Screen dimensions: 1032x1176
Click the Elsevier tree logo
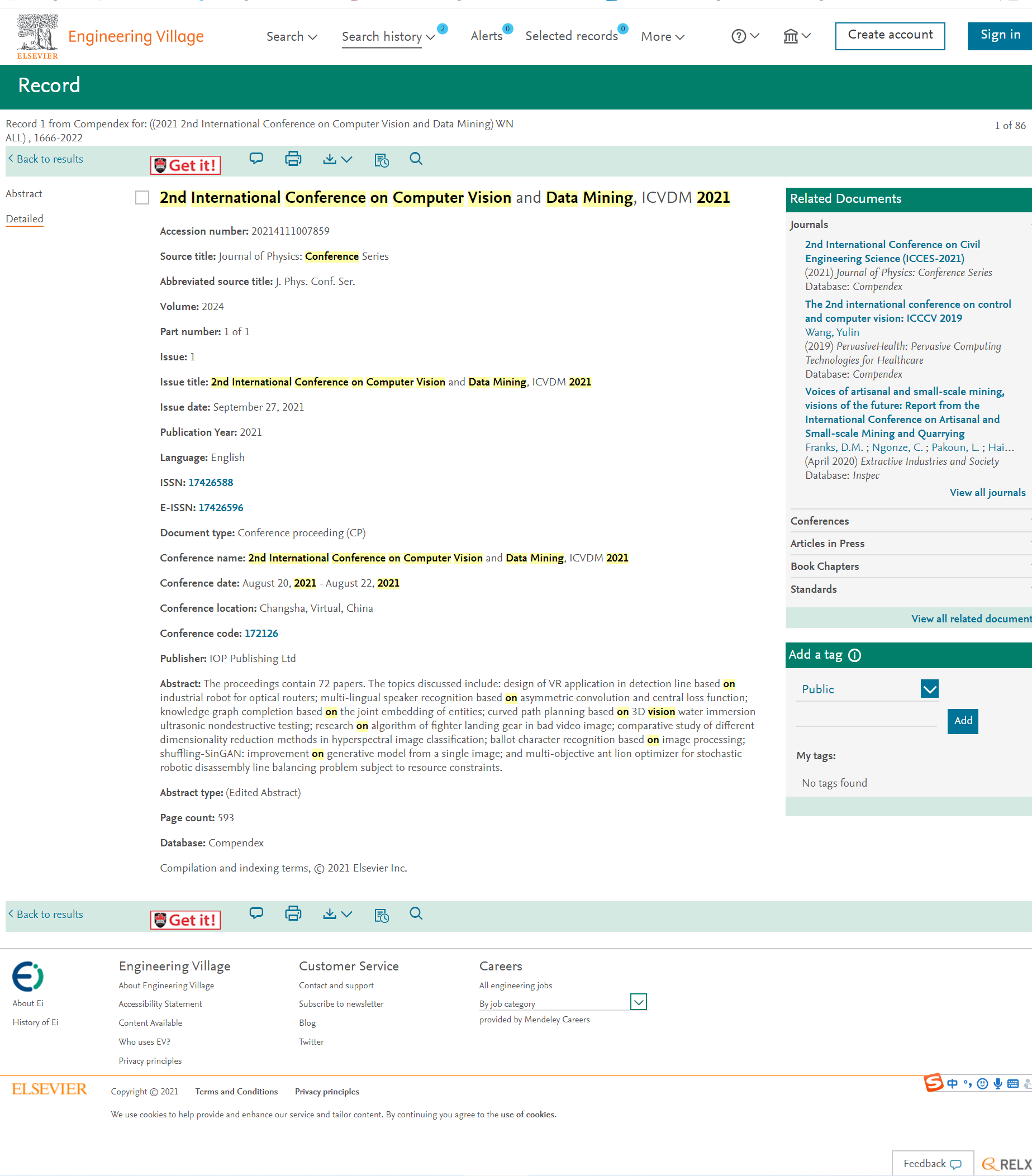click(37, 36)
